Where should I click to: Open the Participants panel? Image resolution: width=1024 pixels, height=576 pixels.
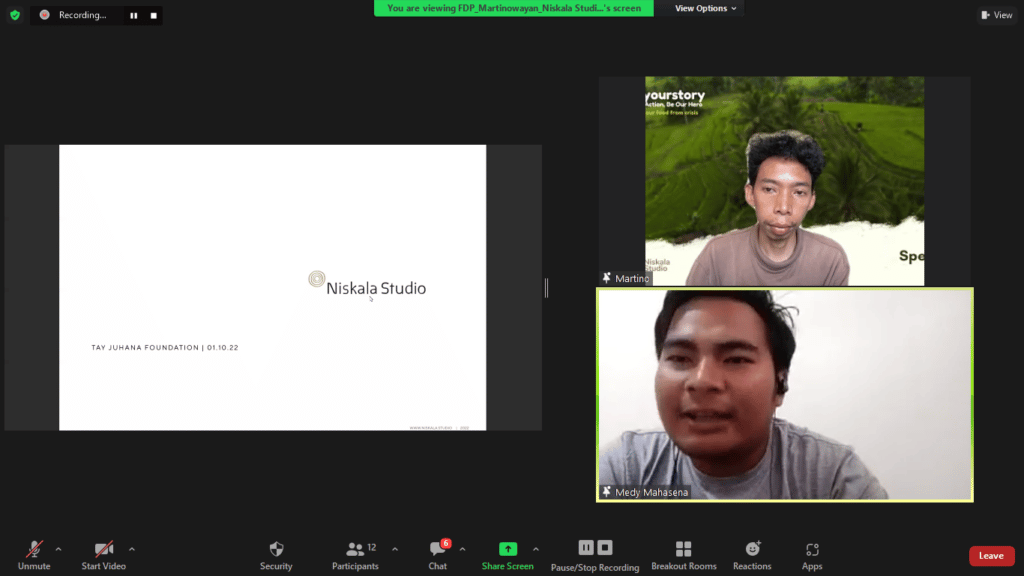pyautogui.click(x=355, y=555)
